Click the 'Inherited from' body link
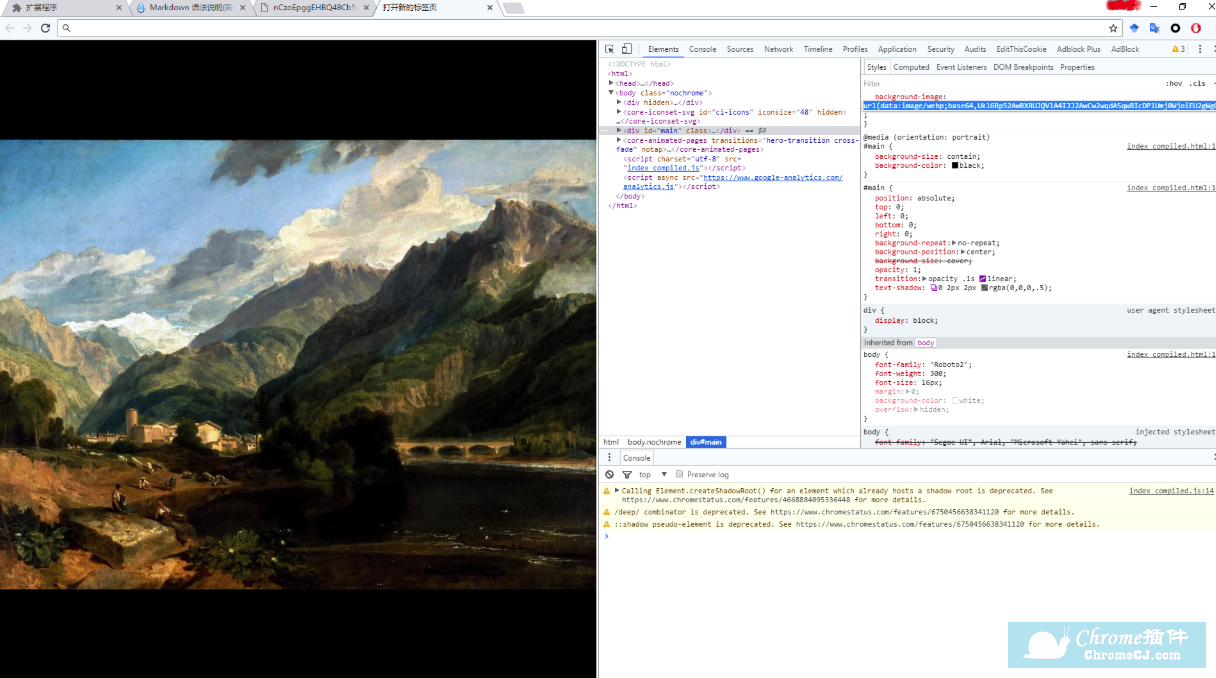The image size is (1216, 678). pos(925,342)
